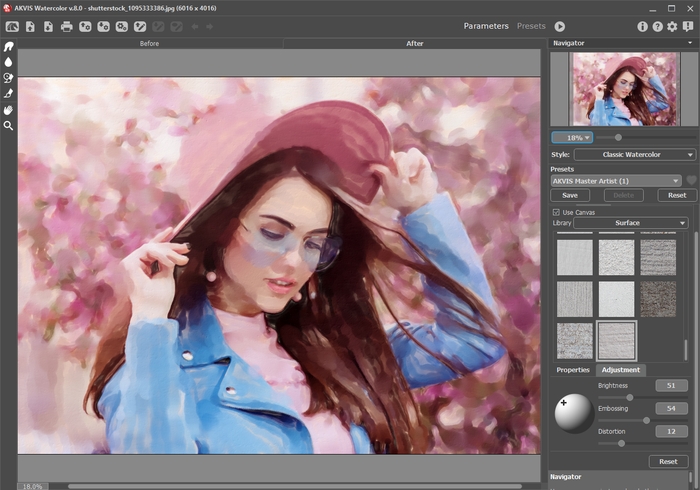This screenshot has width=700, height=490.
Task: Open the Help question mark icon
Action: tap(657, 27)
